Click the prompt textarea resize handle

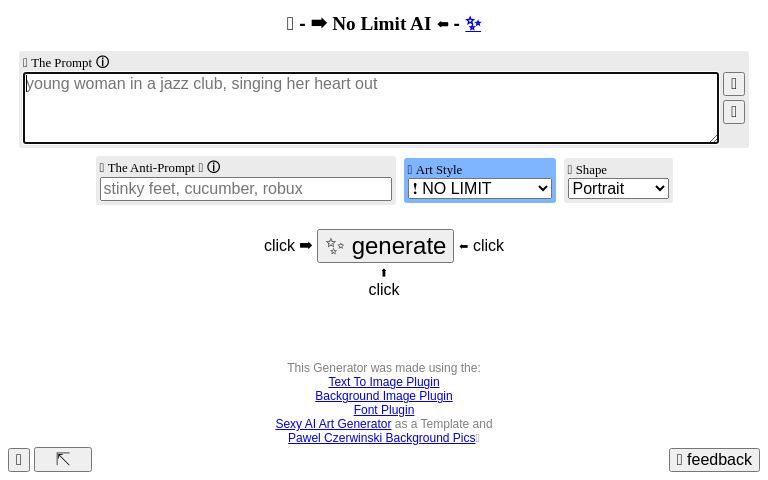click(713, 138)
